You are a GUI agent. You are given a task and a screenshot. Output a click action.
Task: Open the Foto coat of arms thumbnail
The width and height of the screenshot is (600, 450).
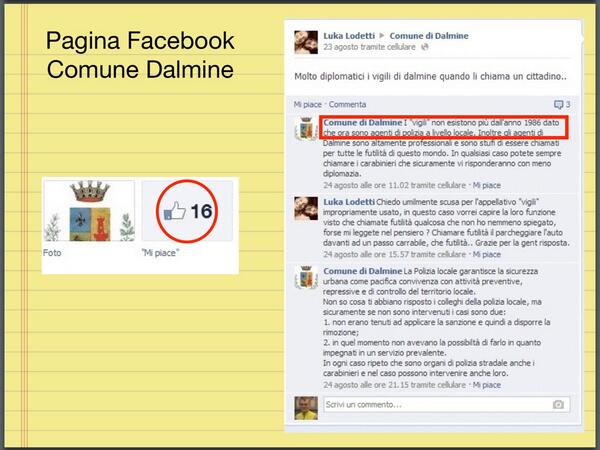pyautogui.click(x=89, y=211)
